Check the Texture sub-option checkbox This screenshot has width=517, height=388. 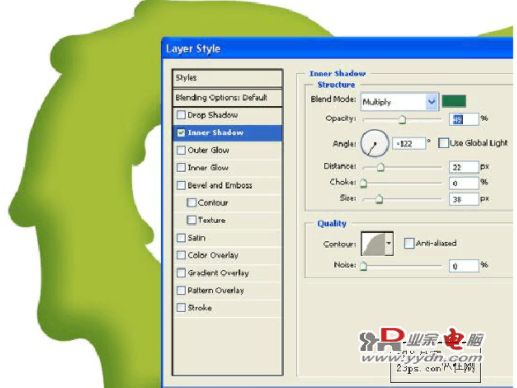pyautogui.click(x=191, y=220)
